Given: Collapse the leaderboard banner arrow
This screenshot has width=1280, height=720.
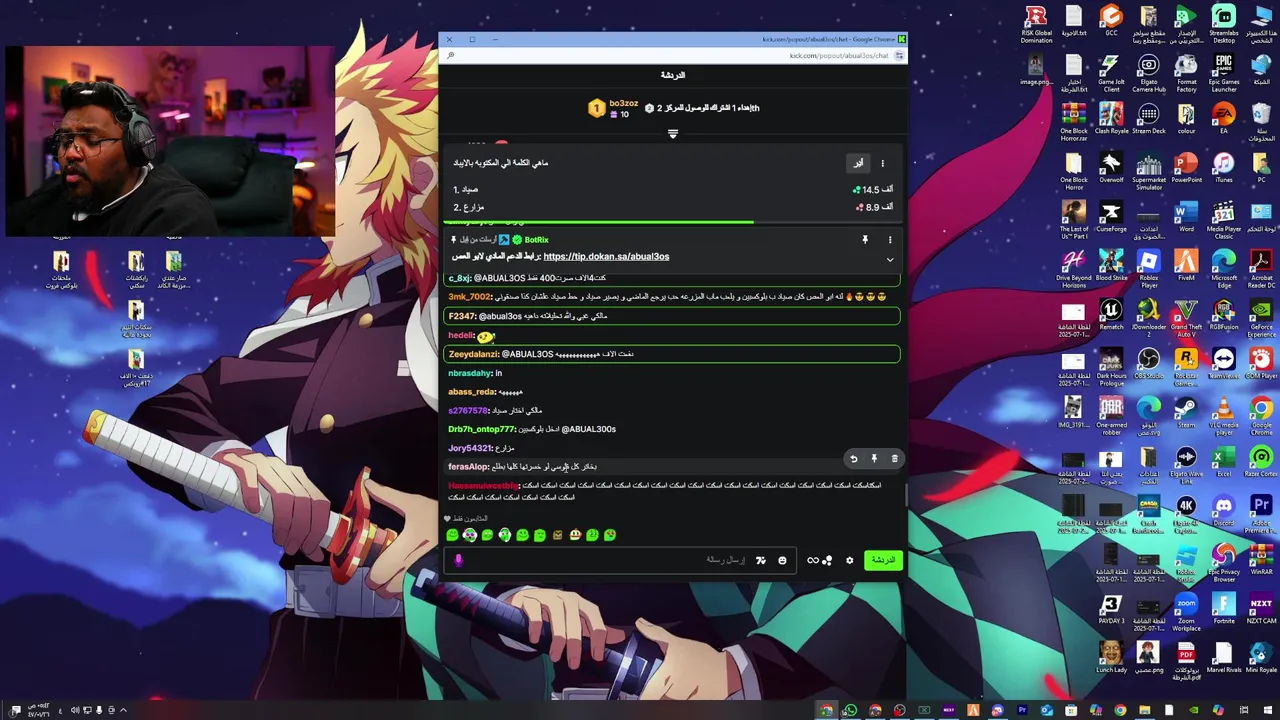Looking at the screenshot, I should click(x=673, y=134).
